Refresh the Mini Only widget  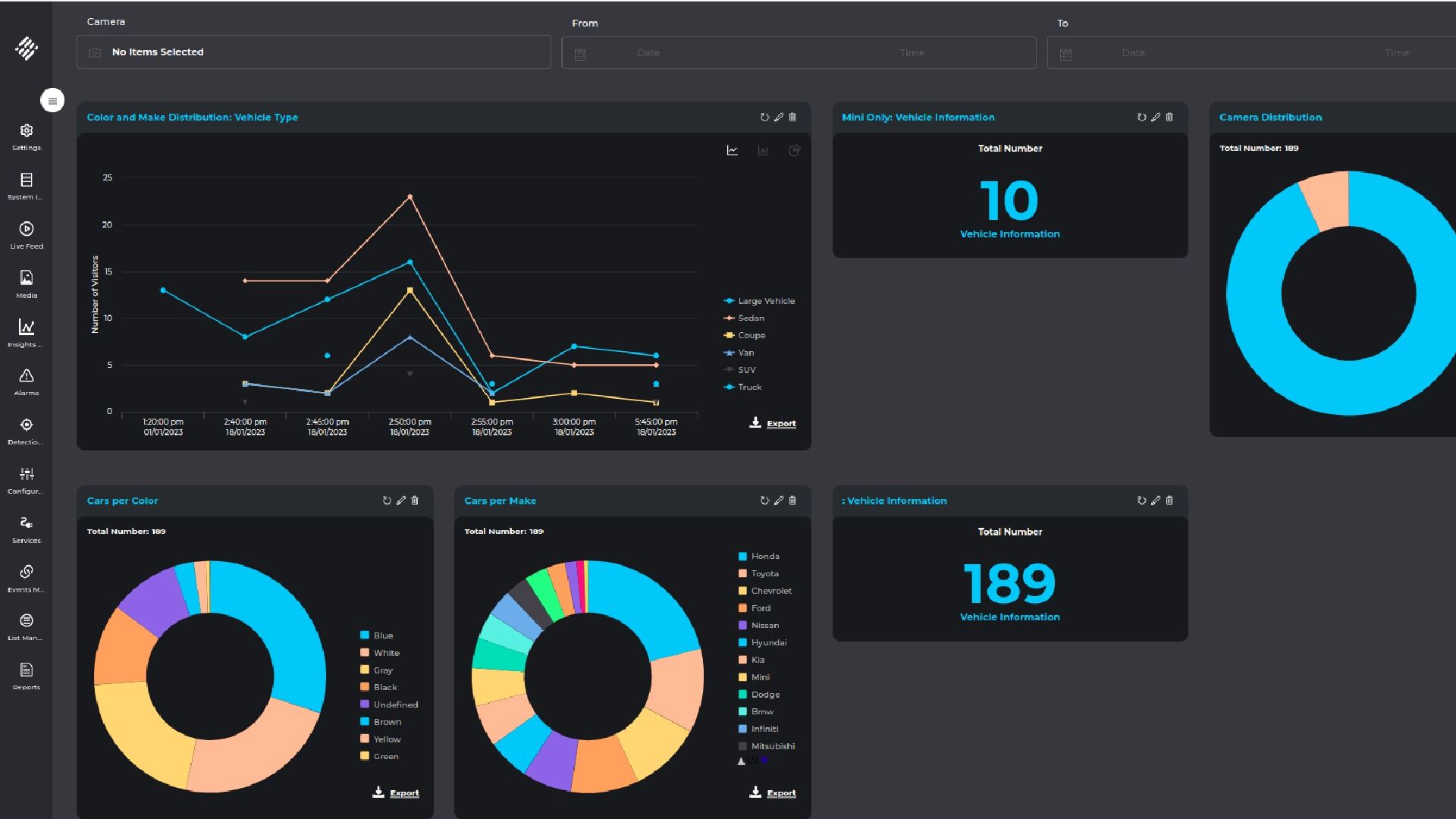coord(1141,117)
